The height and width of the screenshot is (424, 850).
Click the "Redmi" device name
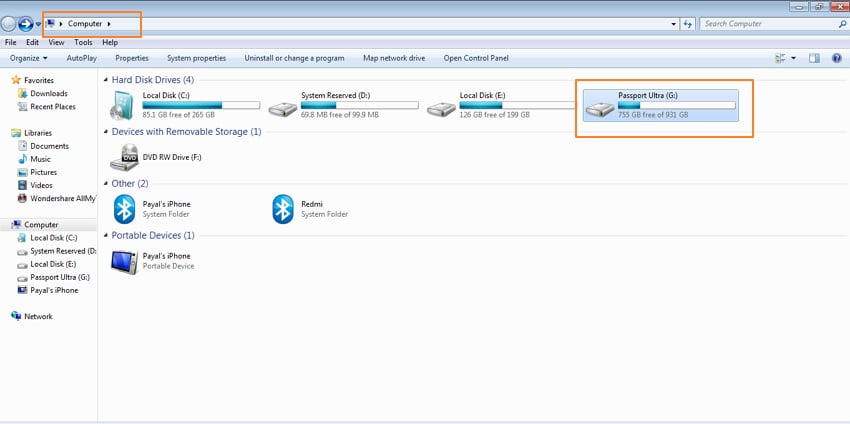pyautogui.click(x=312, y=204)
